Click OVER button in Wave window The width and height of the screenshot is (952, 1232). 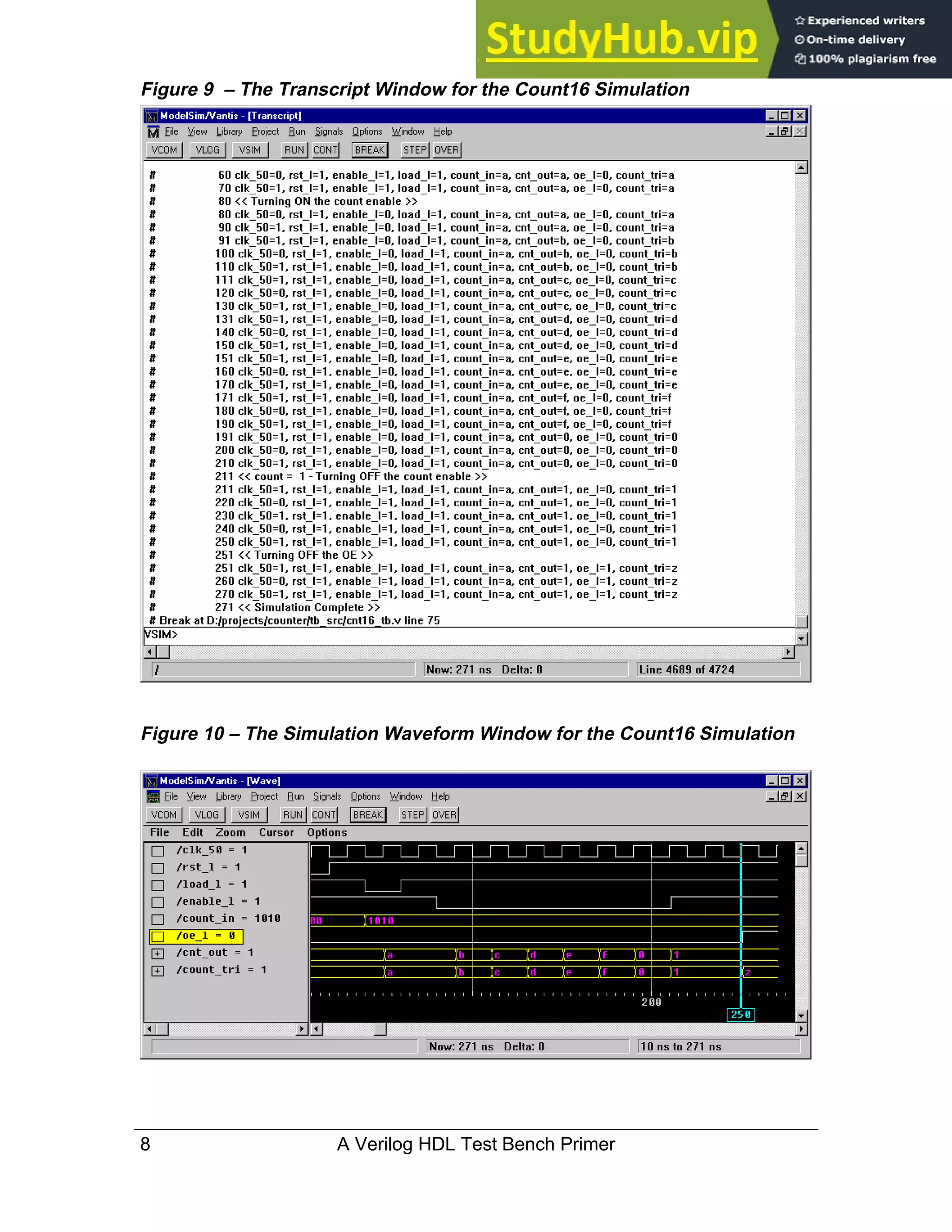point(444,815)
